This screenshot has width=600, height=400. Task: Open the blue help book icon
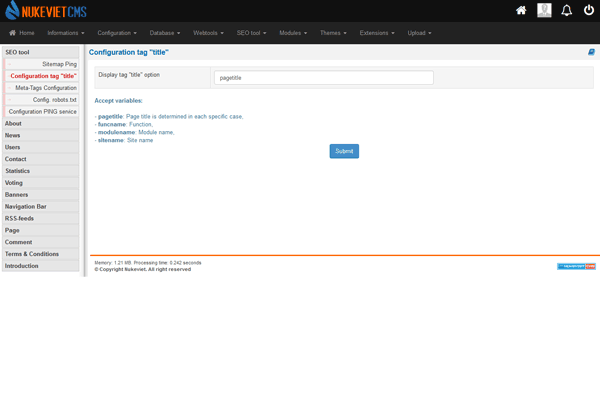point(591,52)
